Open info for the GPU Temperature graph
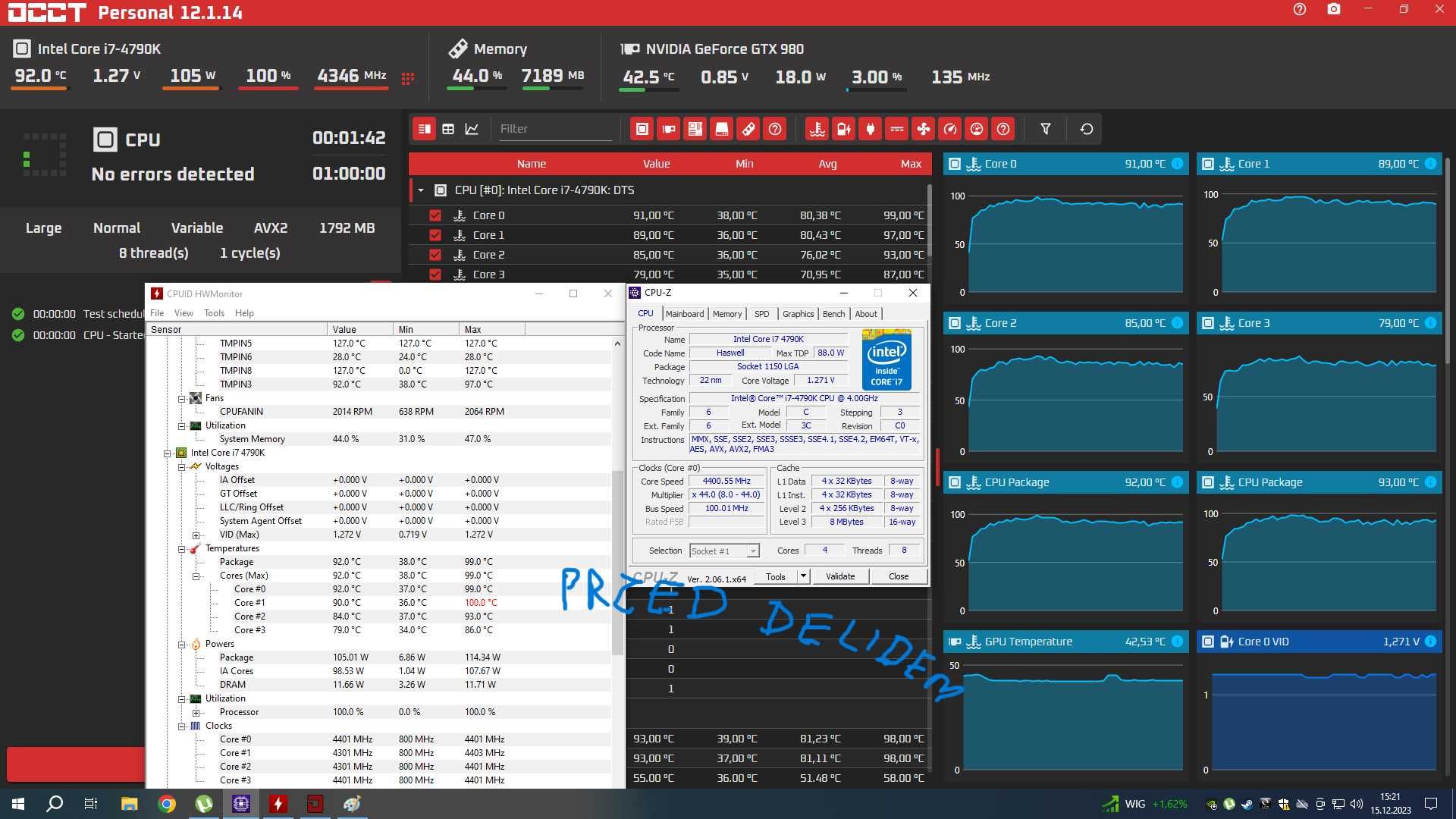This screenshot has width=1456, height=819. tap(1177, 642)
